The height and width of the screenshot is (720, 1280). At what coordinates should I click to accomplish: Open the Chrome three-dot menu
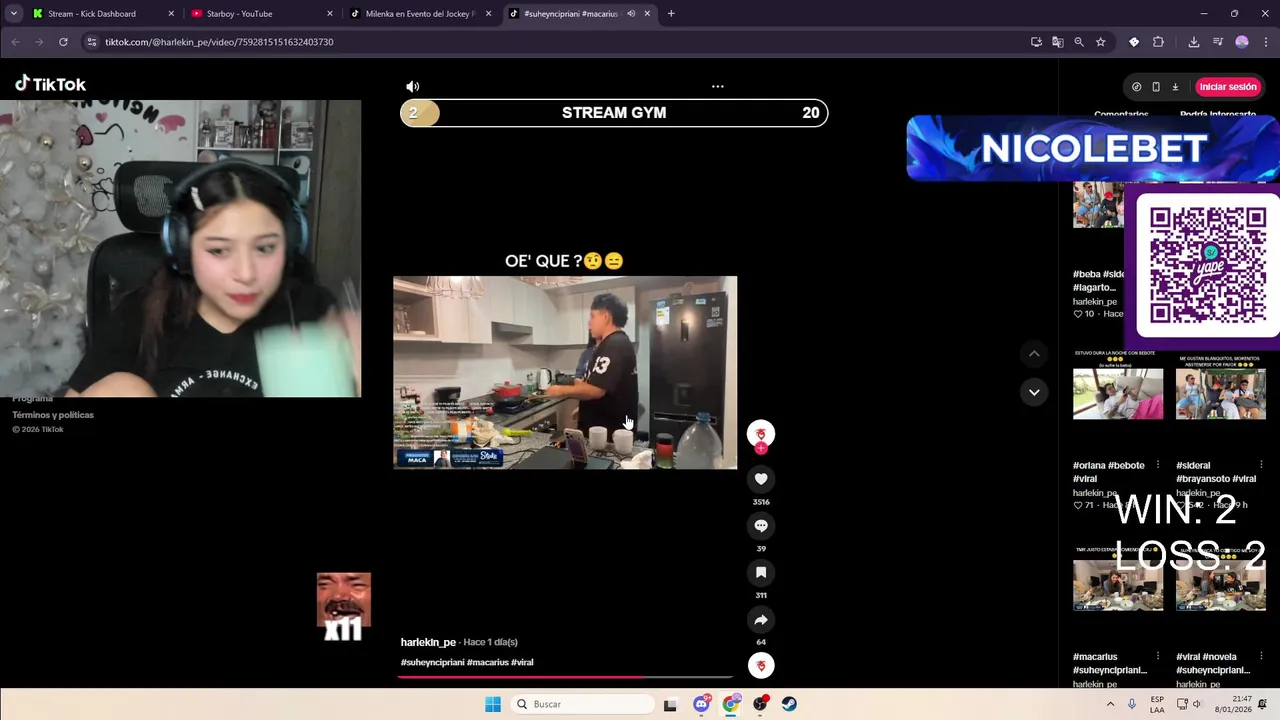(x=1266, y=42)
